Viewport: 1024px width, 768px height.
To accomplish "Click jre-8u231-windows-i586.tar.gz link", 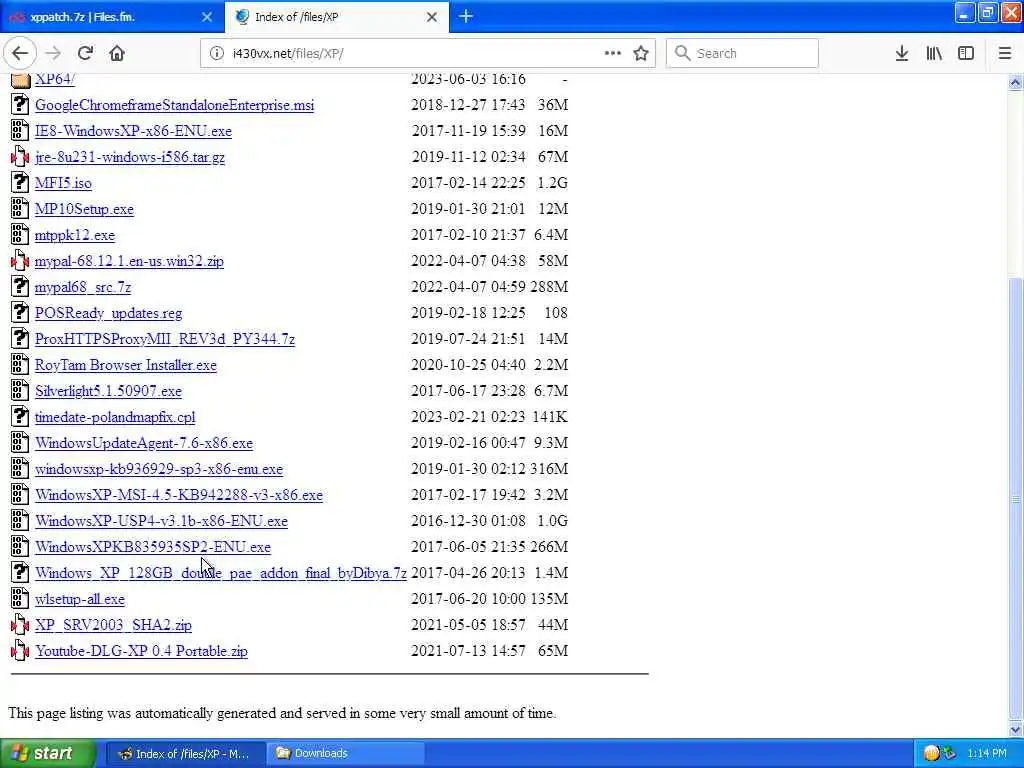I will click(130, 157).
